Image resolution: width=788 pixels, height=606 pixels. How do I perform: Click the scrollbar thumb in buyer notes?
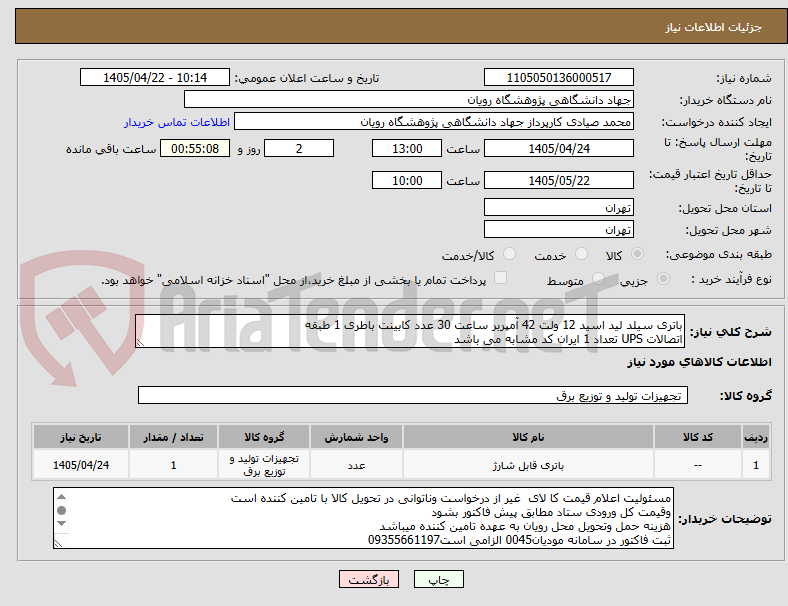click(x=61, y=511)
